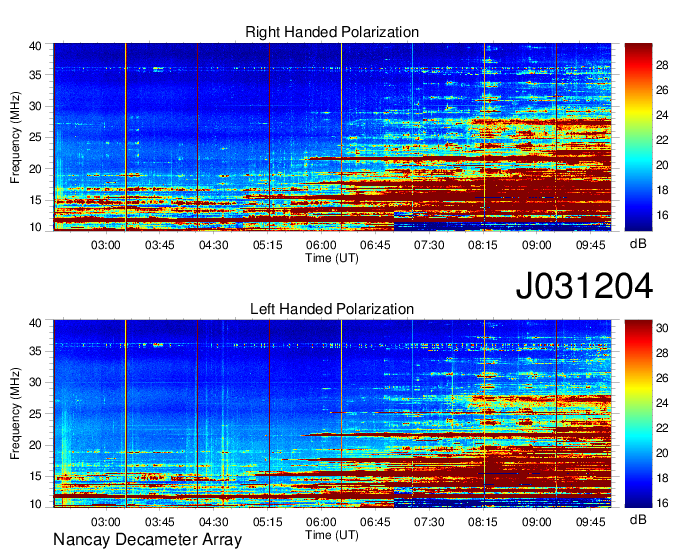Click "Frequency (MHz)" axis label of Left Handed plot
The image size is (680, 552).
coord(15,414)
